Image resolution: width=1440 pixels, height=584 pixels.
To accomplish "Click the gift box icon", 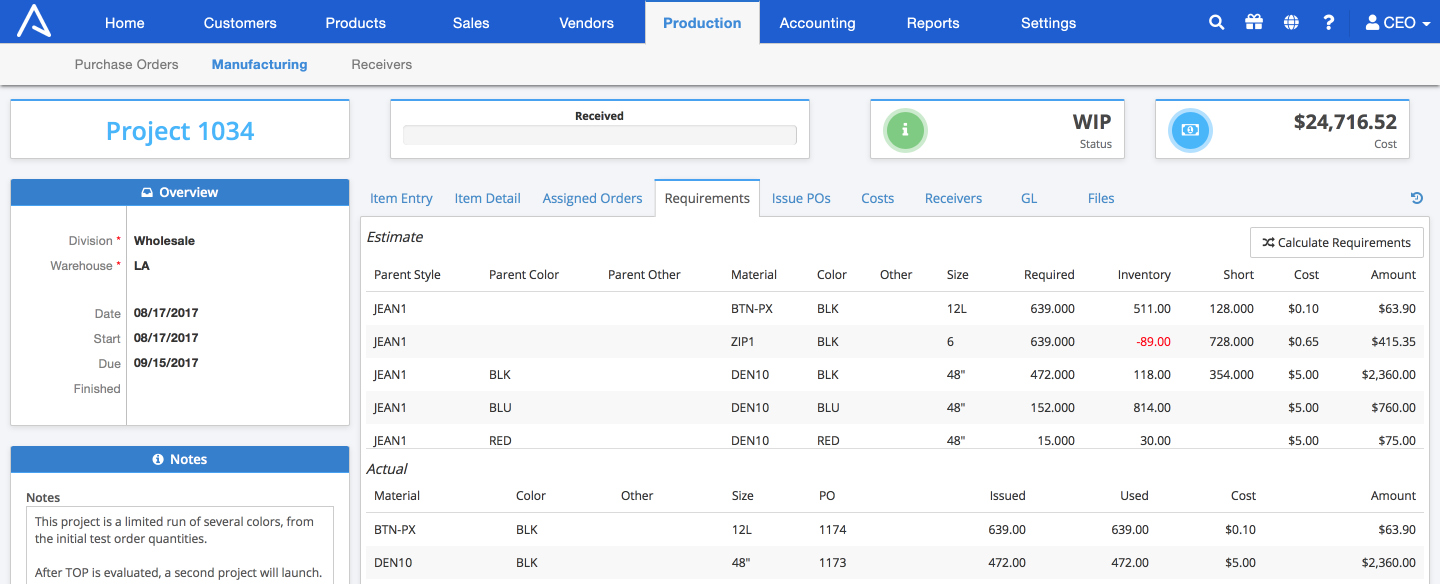I will click(1254, 22).
